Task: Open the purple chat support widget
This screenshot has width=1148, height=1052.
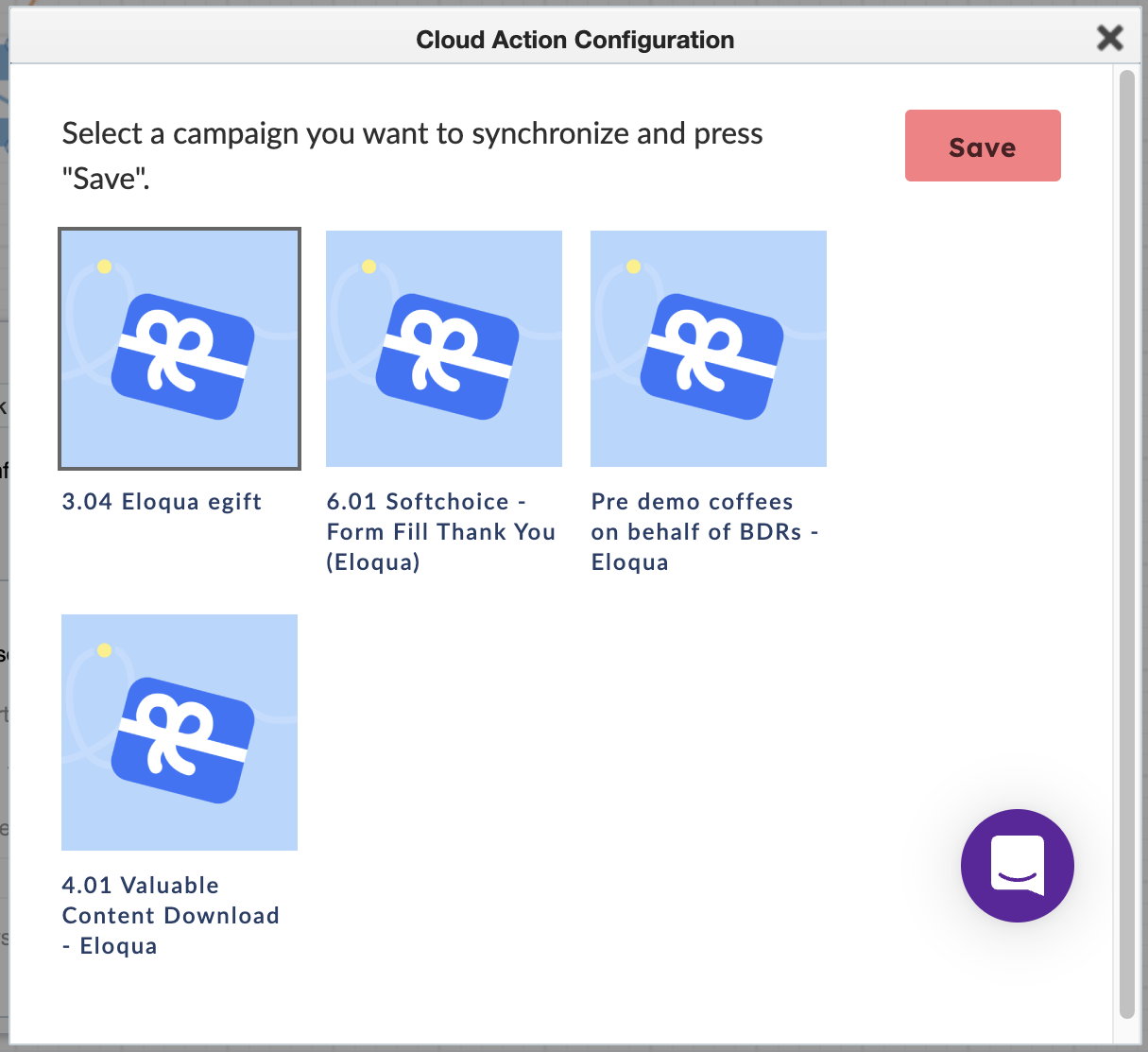Action: (x=1018, y=866)
